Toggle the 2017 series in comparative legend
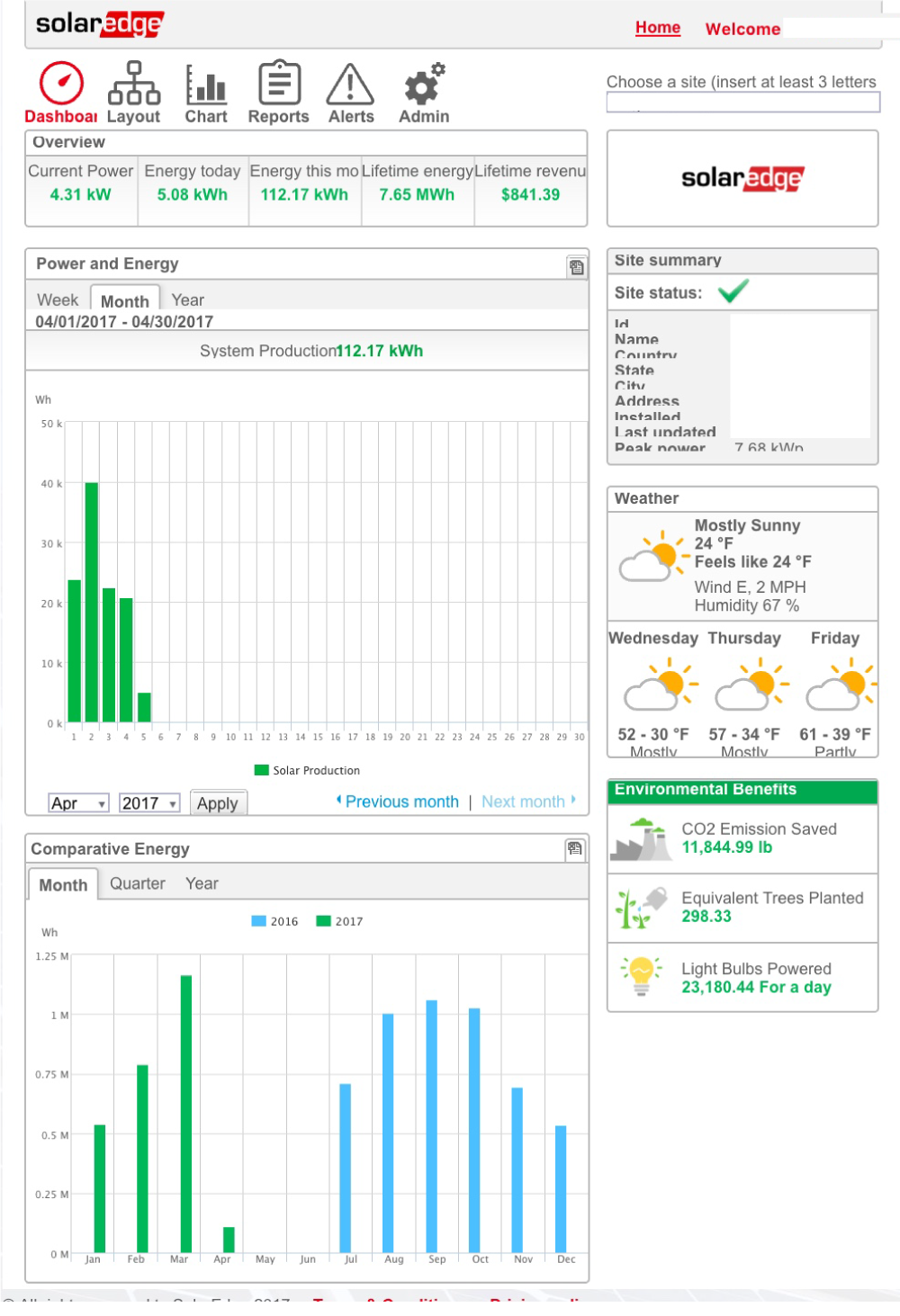This screenshot has width=900, height=1316. click(x=339, y=921)
